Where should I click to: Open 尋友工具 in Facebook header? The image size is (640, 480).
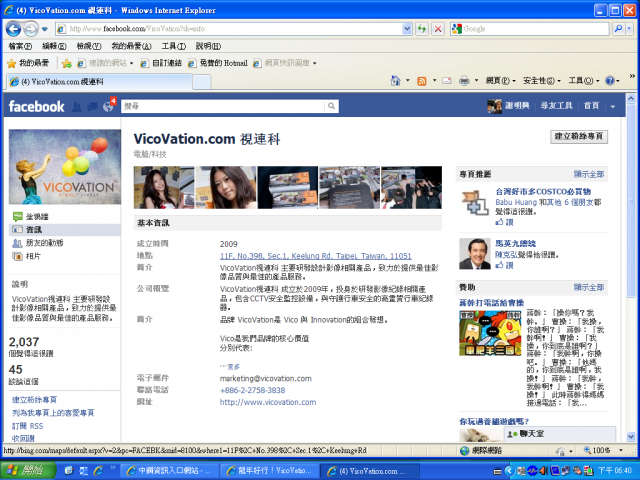click(556, 106)
